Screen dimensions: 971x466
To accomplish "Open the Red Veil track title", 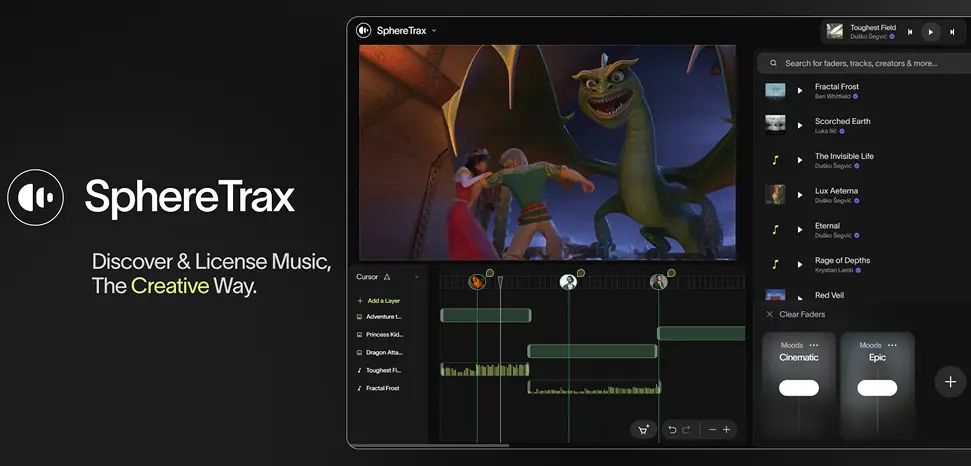I will point(829,295).
